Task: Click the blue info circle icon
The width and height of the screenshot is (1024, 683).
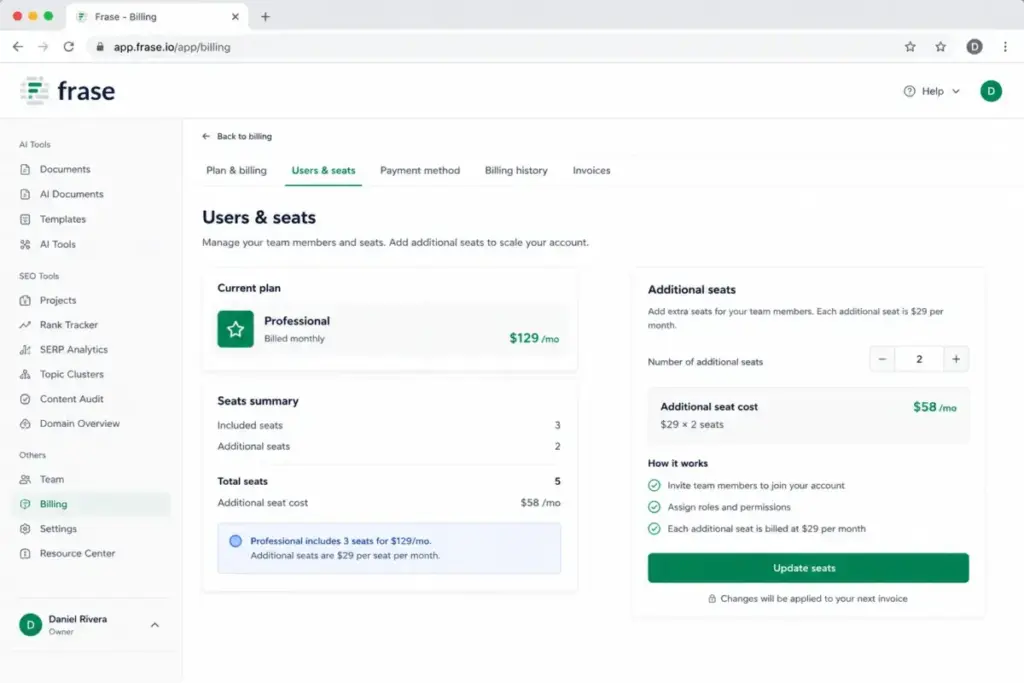Action: (236, 541)
